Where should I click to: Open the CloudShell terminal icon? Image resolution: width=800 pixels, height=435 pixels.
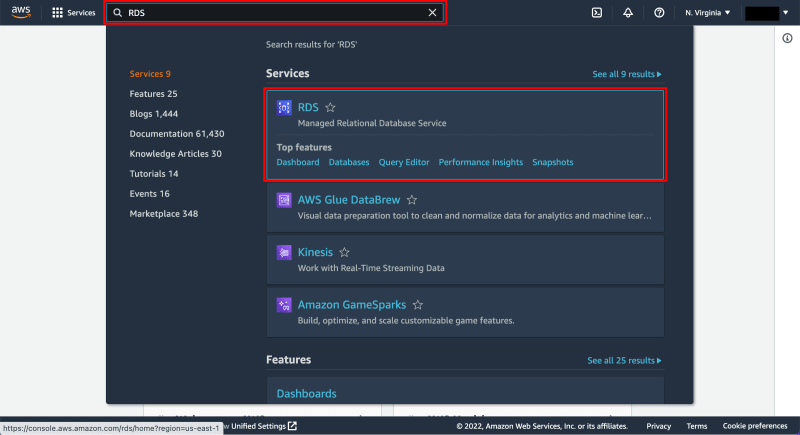click(x=596, y=13)
